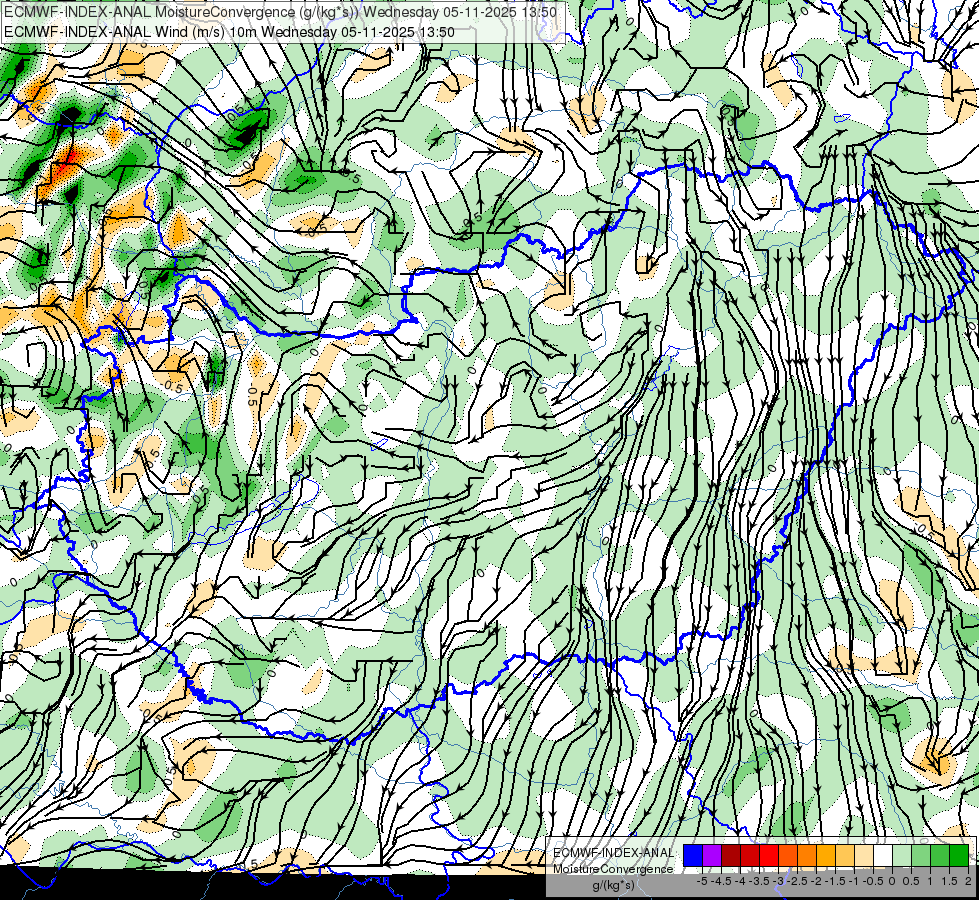Click the g/(kg*s) unit label in legend
The height and width of the screenshot is (900, 979).
pos(613,886)
